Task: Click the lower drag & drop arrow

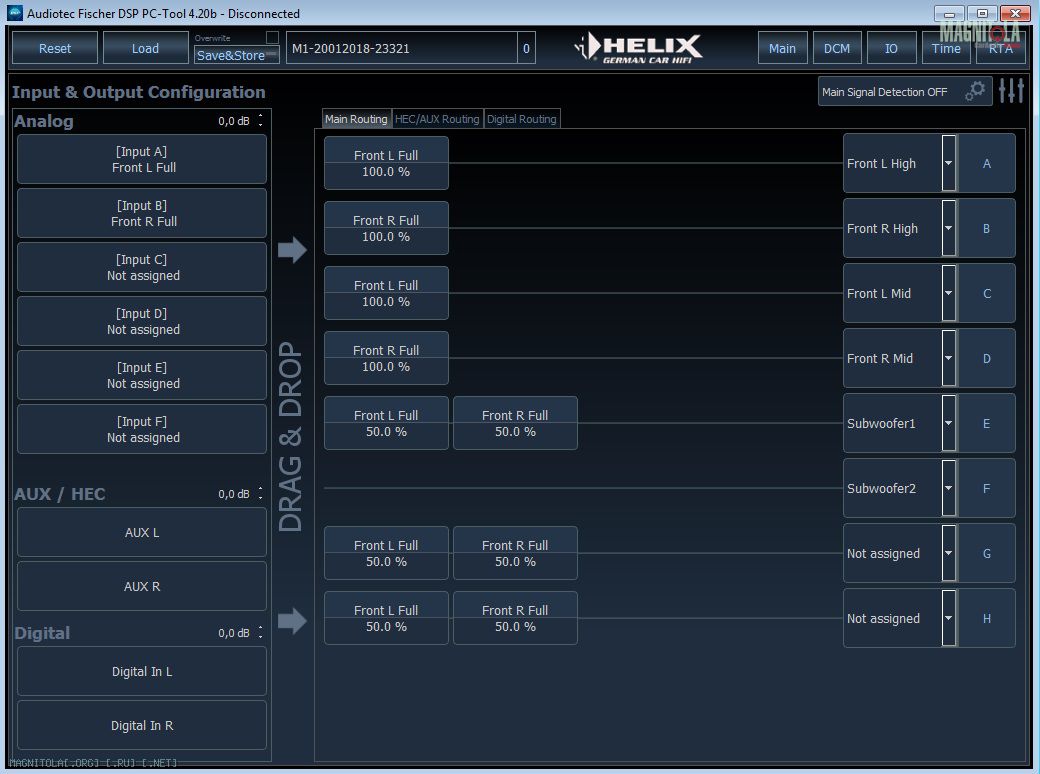Action: tap(292, 622)
